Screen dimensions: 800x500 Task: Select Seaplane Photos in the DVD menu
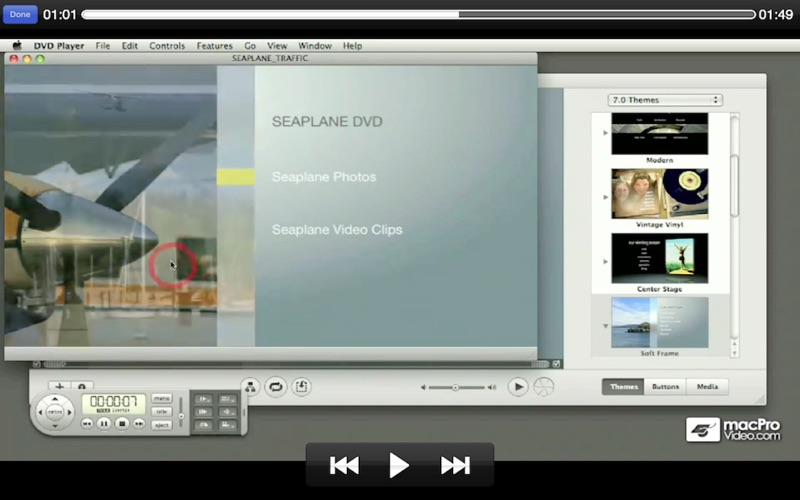[324, 177]
